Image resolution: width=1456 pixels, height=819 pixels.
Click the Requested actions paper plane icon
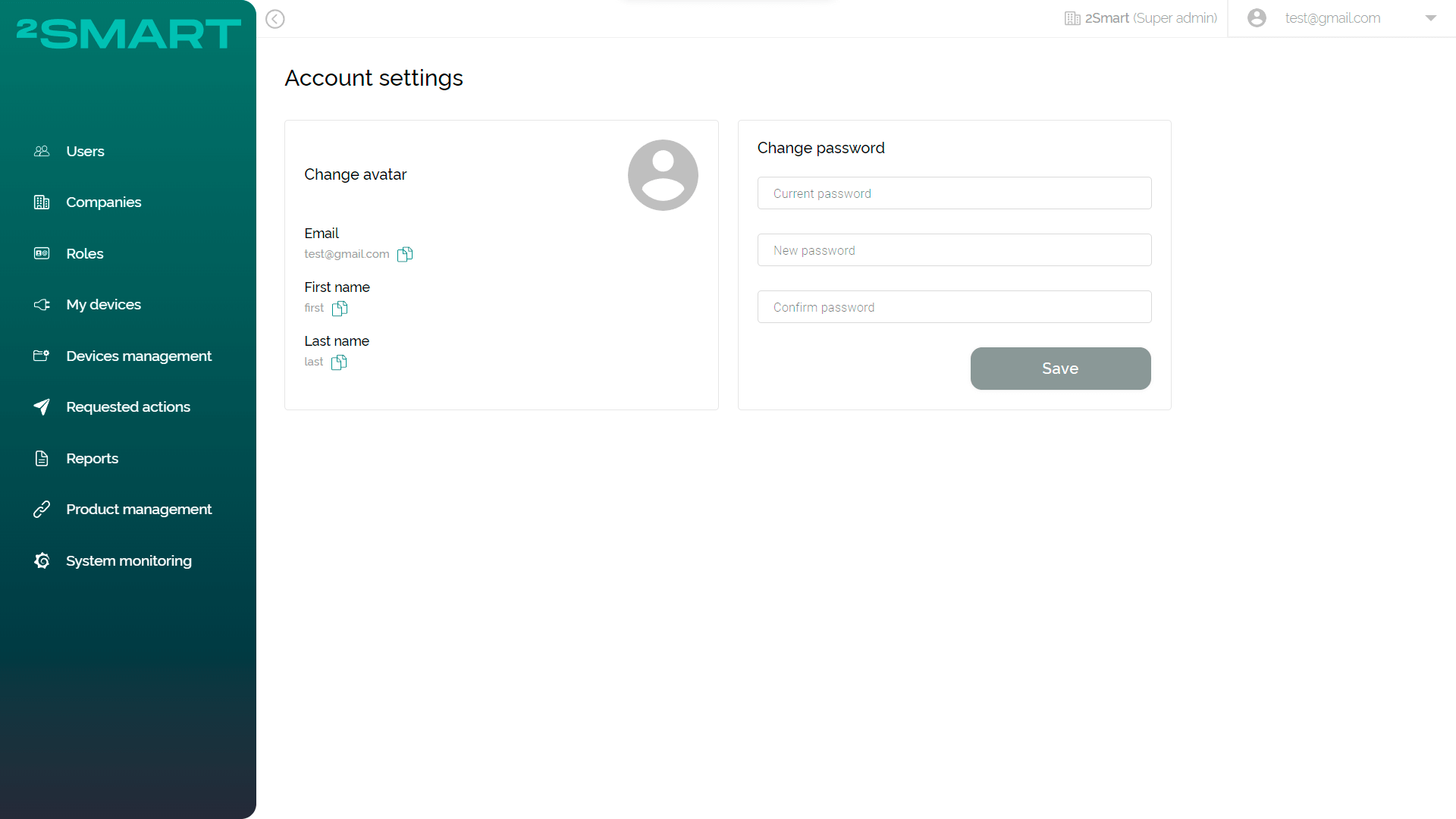click(x=42, y=406)
